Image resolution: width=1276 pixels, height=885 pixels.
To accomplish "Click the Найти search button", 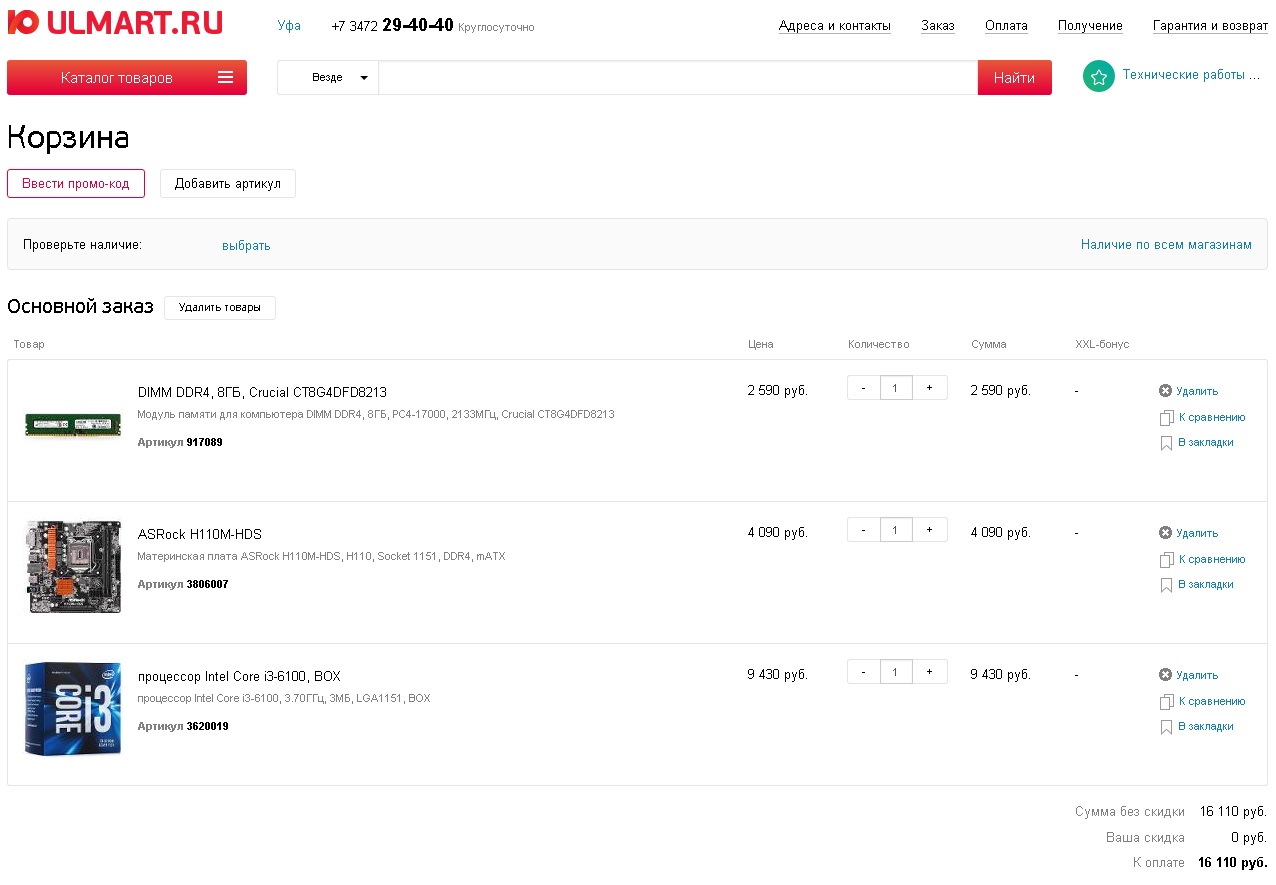I will click(1015, 78).
